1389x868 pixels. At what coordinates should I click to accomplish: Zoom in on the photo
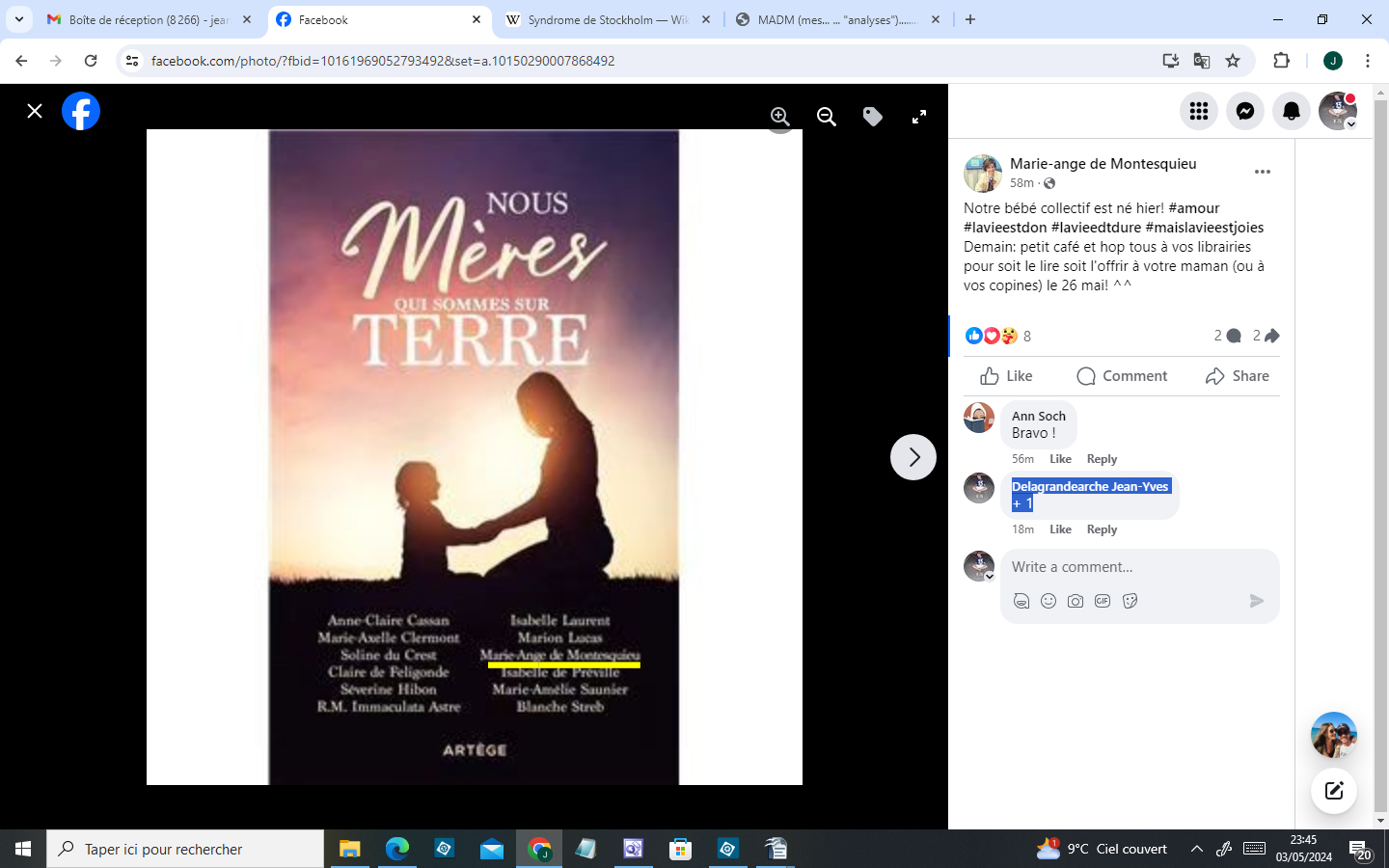(780, 117)
